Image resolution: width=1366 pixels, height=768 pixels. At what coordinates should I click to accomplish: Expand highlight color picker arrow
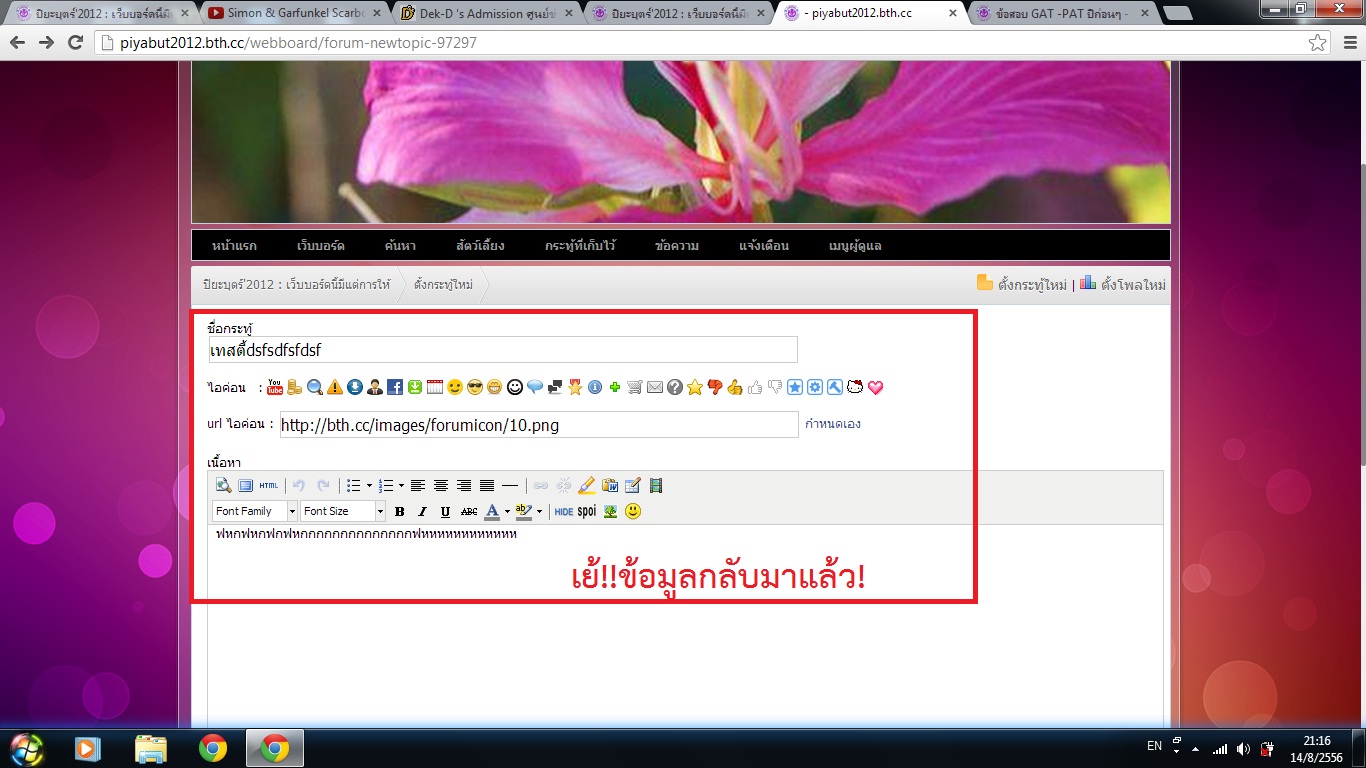(x=539, y=511)
